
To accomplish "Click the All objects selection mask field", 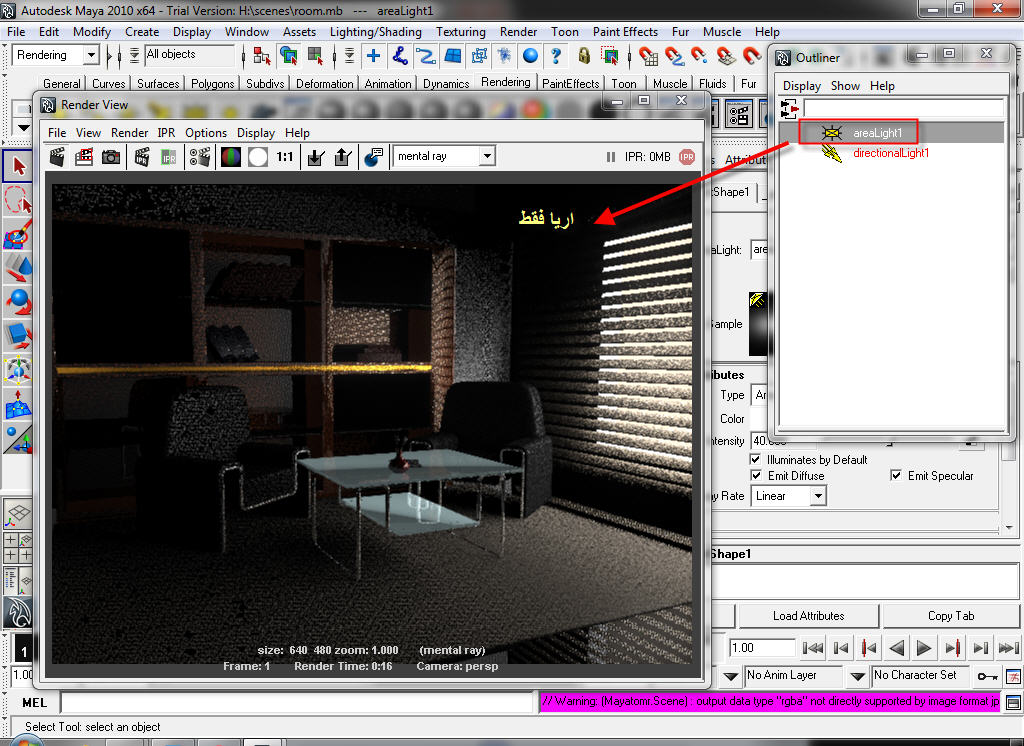I will pyautogui.click(x=189, y=55).
